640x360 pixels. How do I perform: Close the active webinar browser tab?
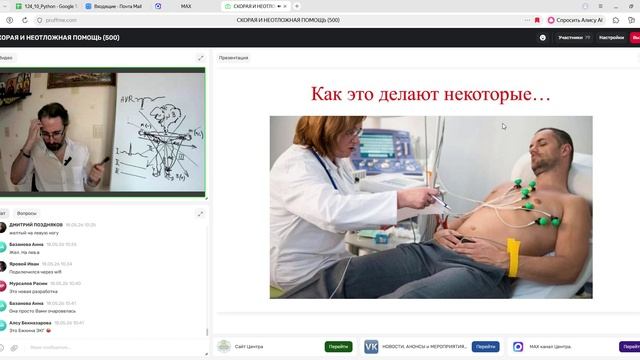click(285, 6)
